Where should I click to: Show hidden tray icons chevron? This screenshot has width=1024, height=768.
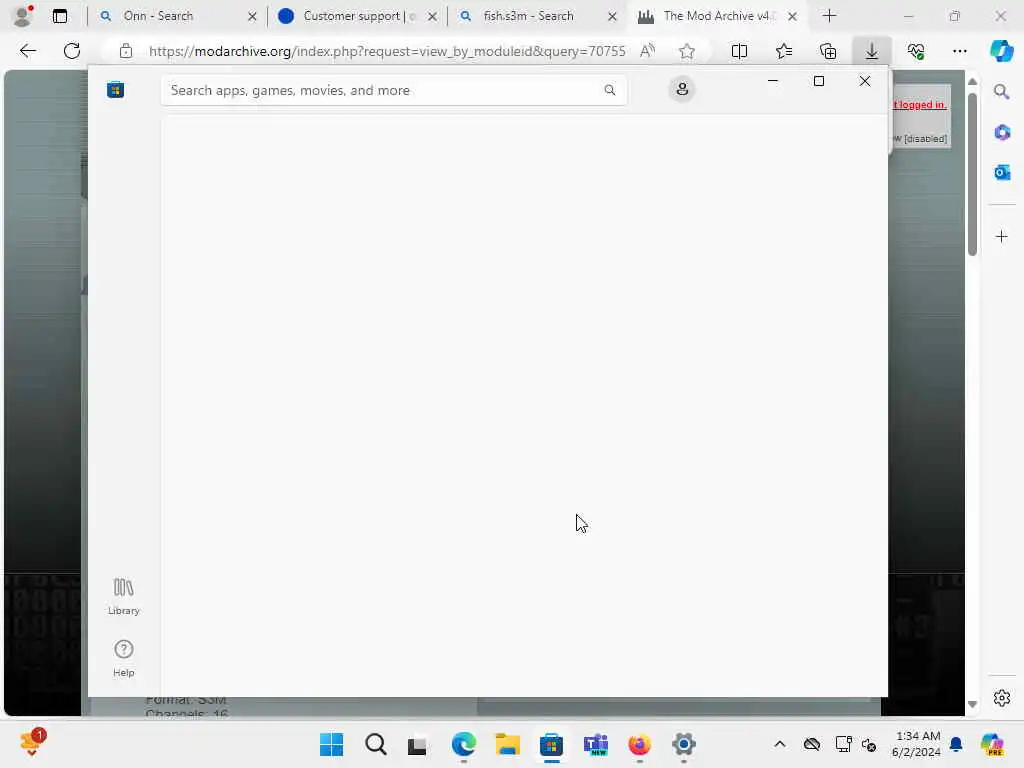coord(780,744)
